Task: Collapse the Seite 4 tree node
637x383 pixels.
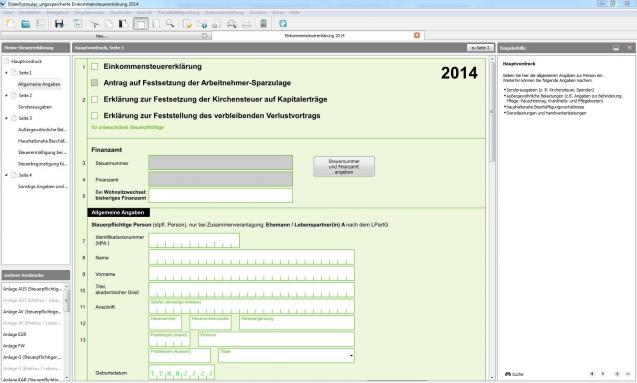Action: [6, 175]
